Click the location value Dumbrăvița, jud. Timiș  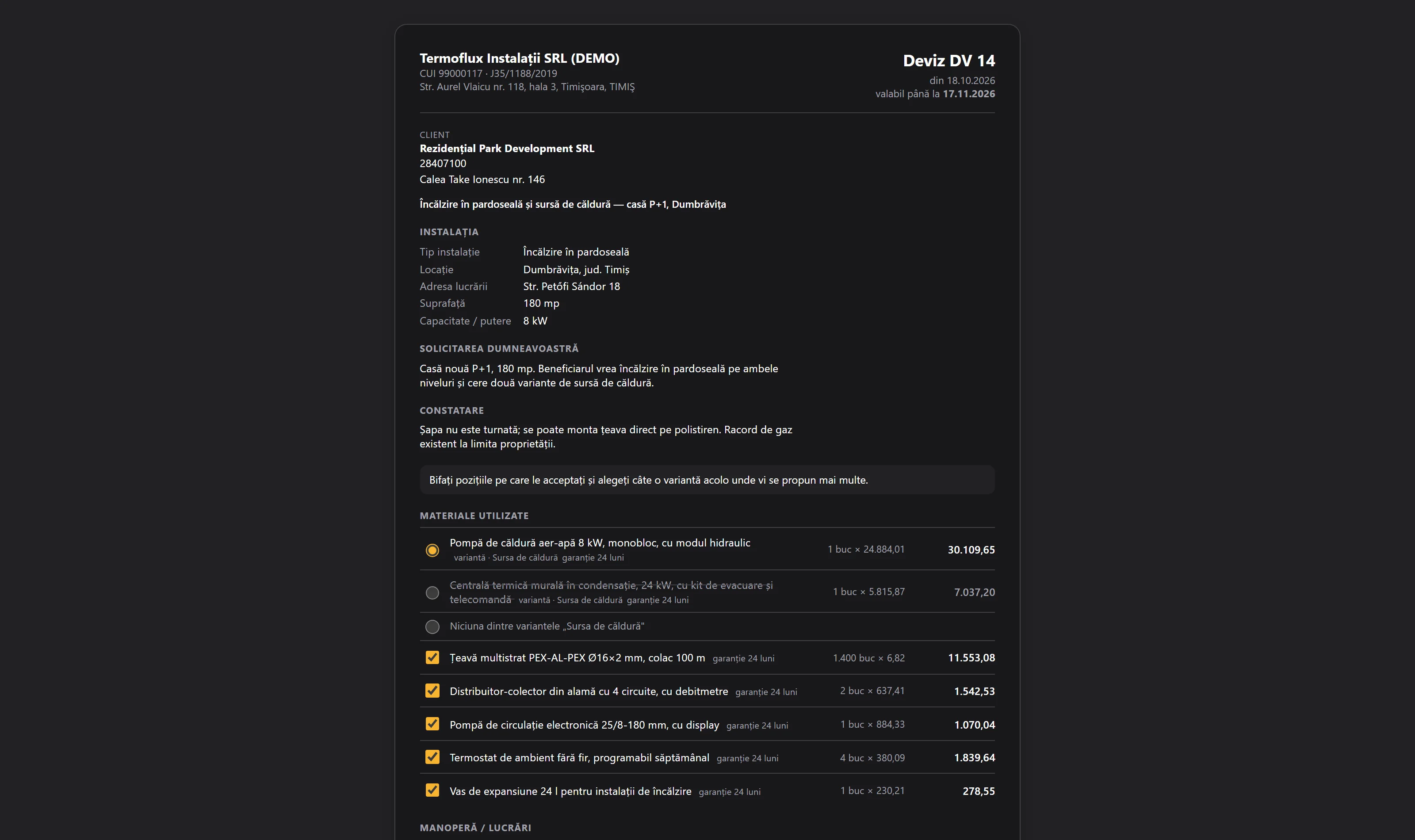click(x=576, y=269)
